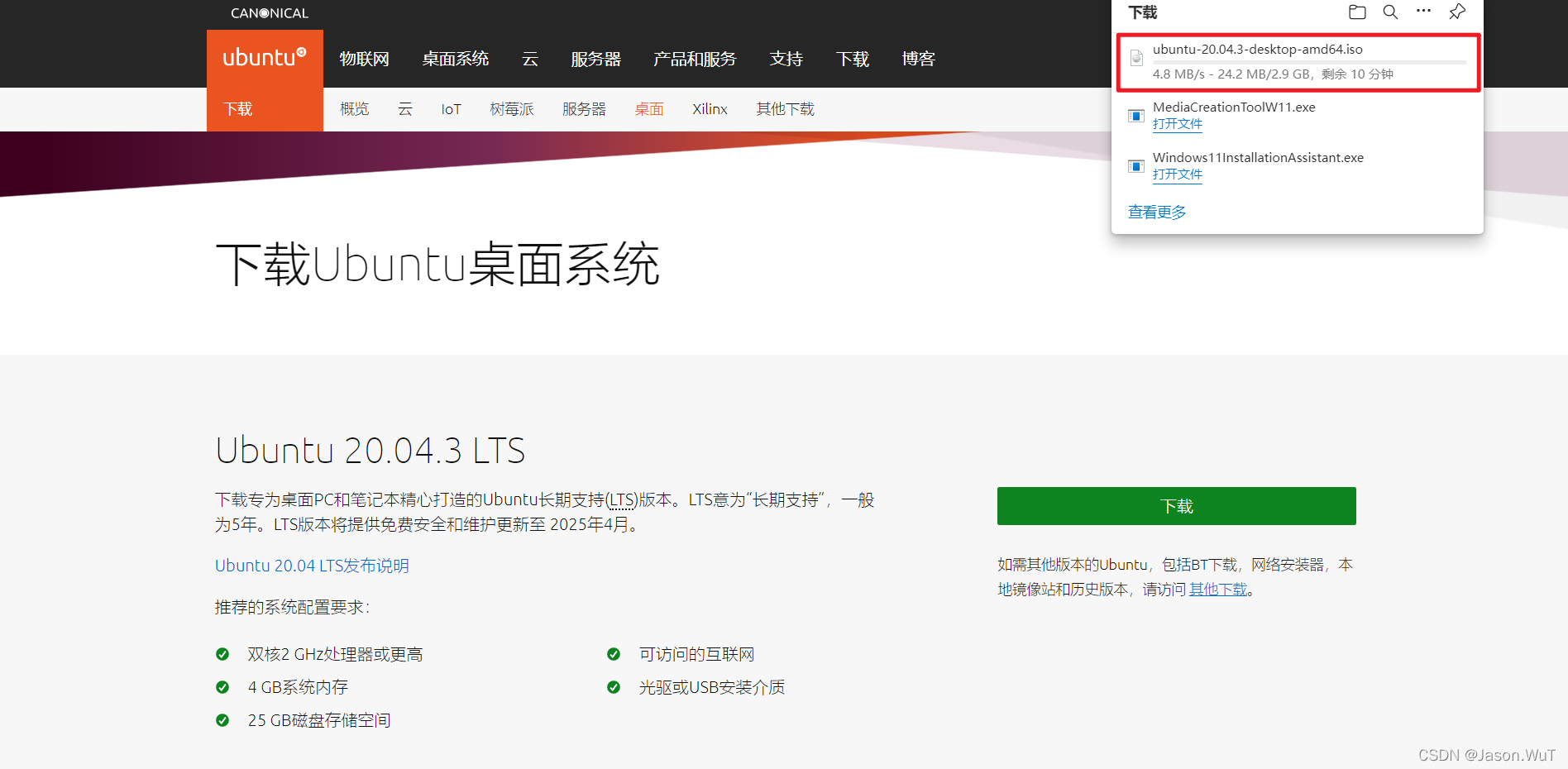The image size is (1568, 769).
Task: Open the 产品和服务 menu
Action: pos(696,59)
